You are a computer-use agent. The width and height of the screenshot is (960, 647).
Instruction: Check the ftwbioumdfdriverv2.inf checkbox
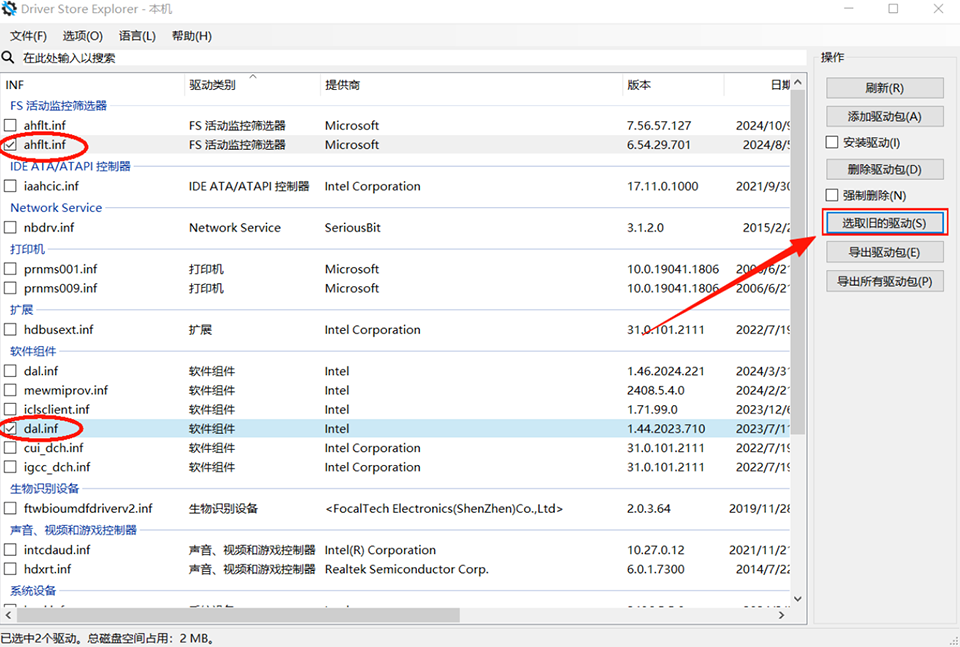pyautogui.click(x=10, y=508)
